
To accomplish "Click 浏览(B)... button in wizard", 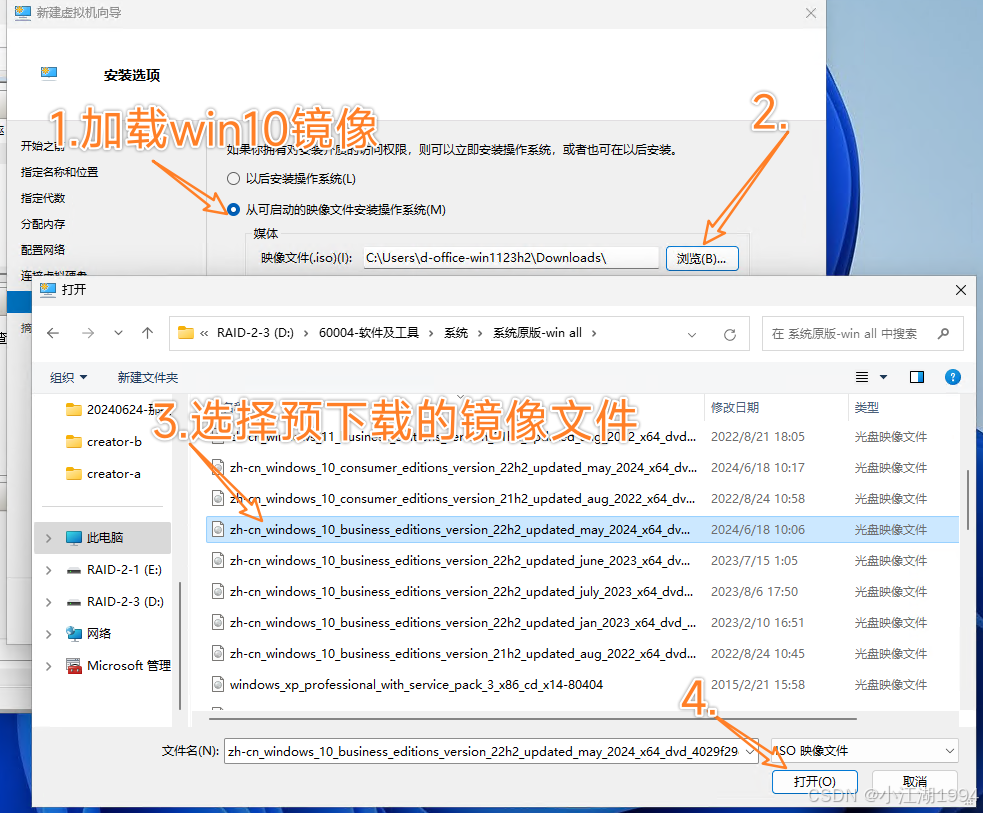I will pos(702,258).
